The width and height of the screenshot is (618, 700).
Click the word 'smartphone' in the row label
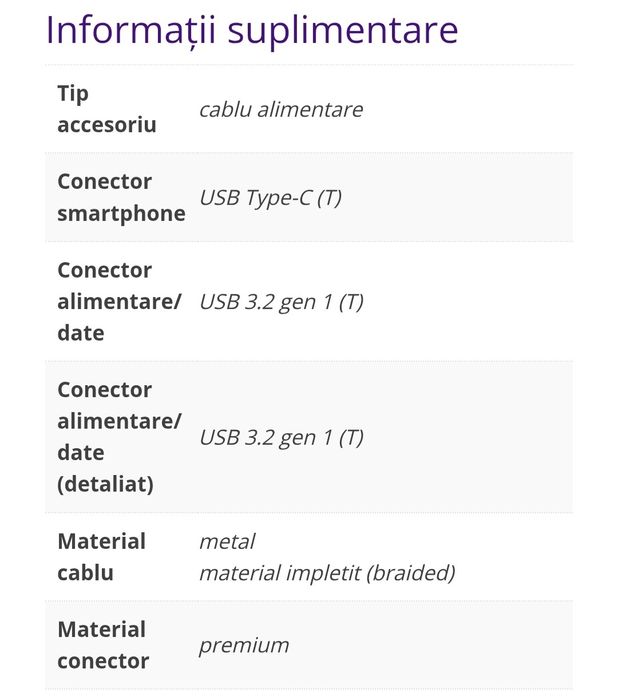pyautogui.click(x=121, y=213)
